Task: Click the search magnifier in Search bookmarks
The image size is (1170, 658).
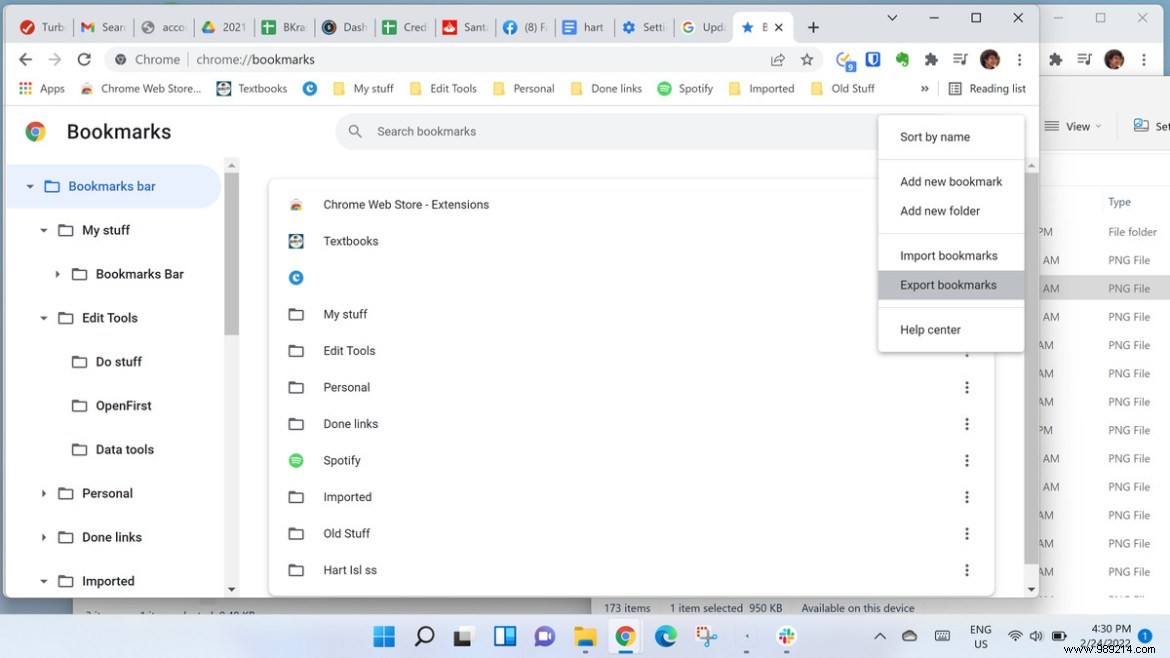Action: pyautogui.click(x=355, y=131)
